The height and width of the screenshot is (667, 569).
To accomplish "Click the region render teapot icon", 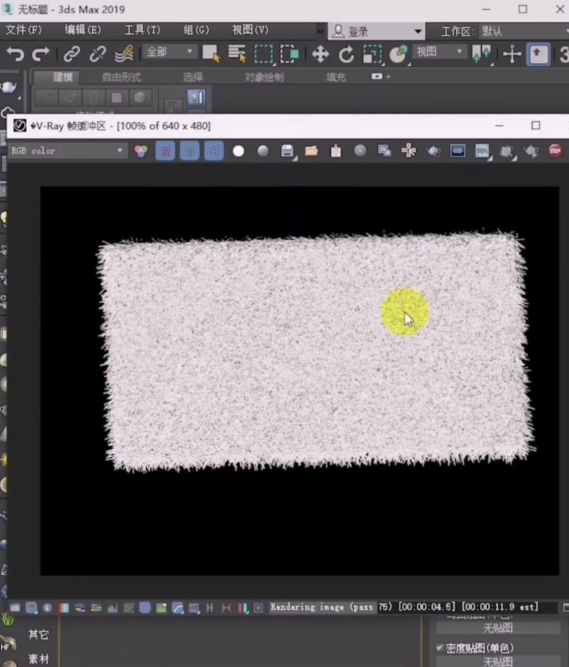I will click(433, 151).
